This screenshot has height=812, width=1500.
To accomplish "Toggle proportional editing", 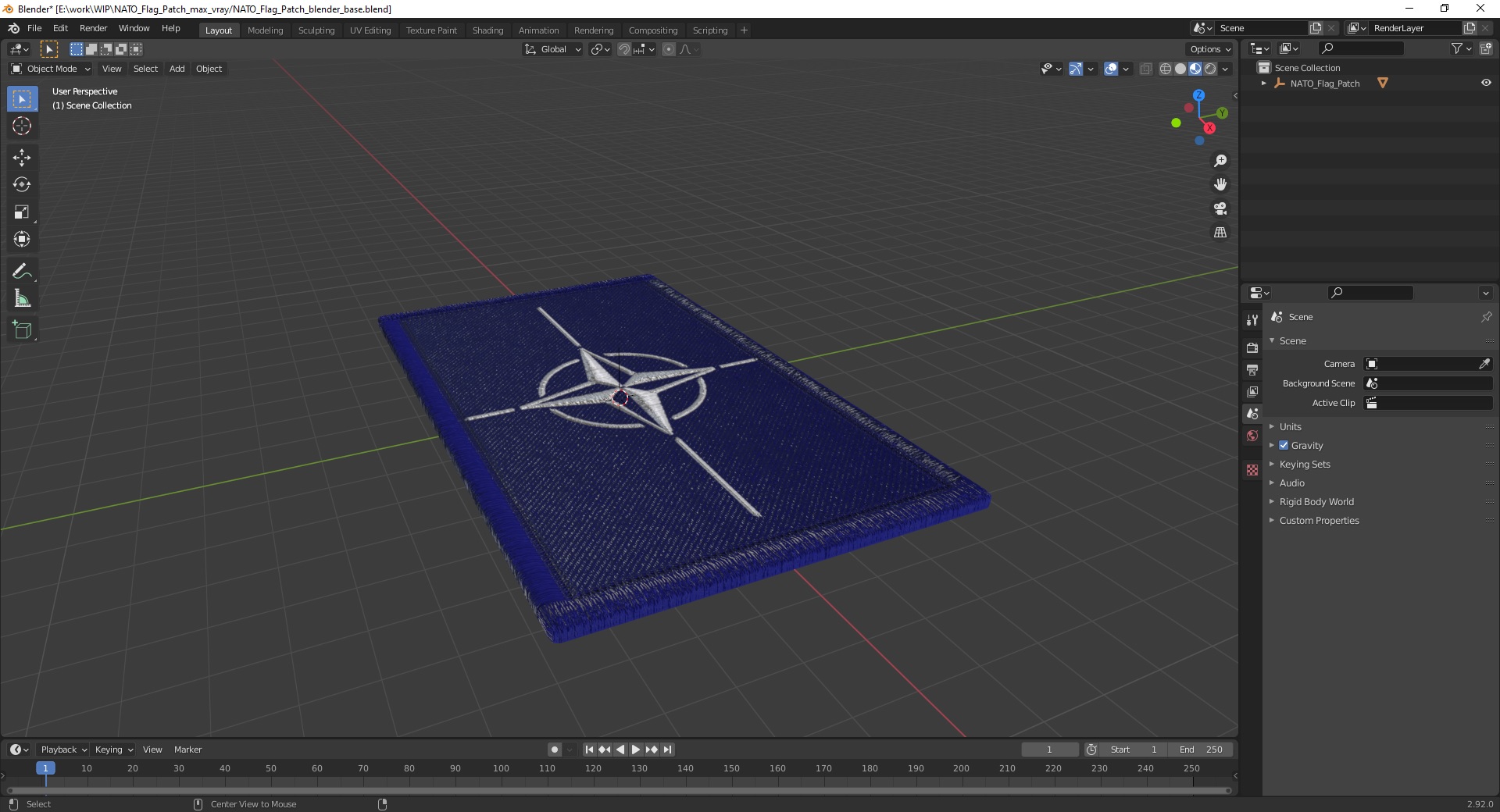I will tap(669, 49).
